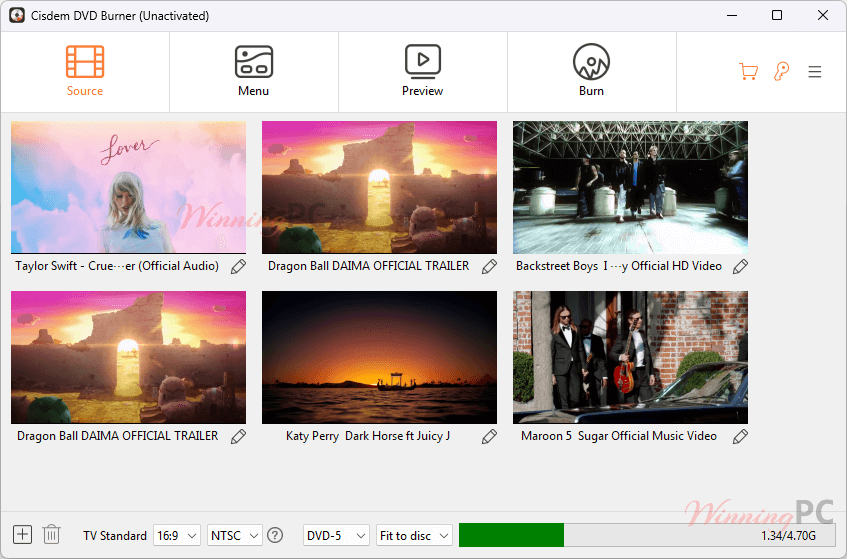Click the Cisdem app logo icon
This screenshot has height=559, width=847.
[x=17, y=15]
